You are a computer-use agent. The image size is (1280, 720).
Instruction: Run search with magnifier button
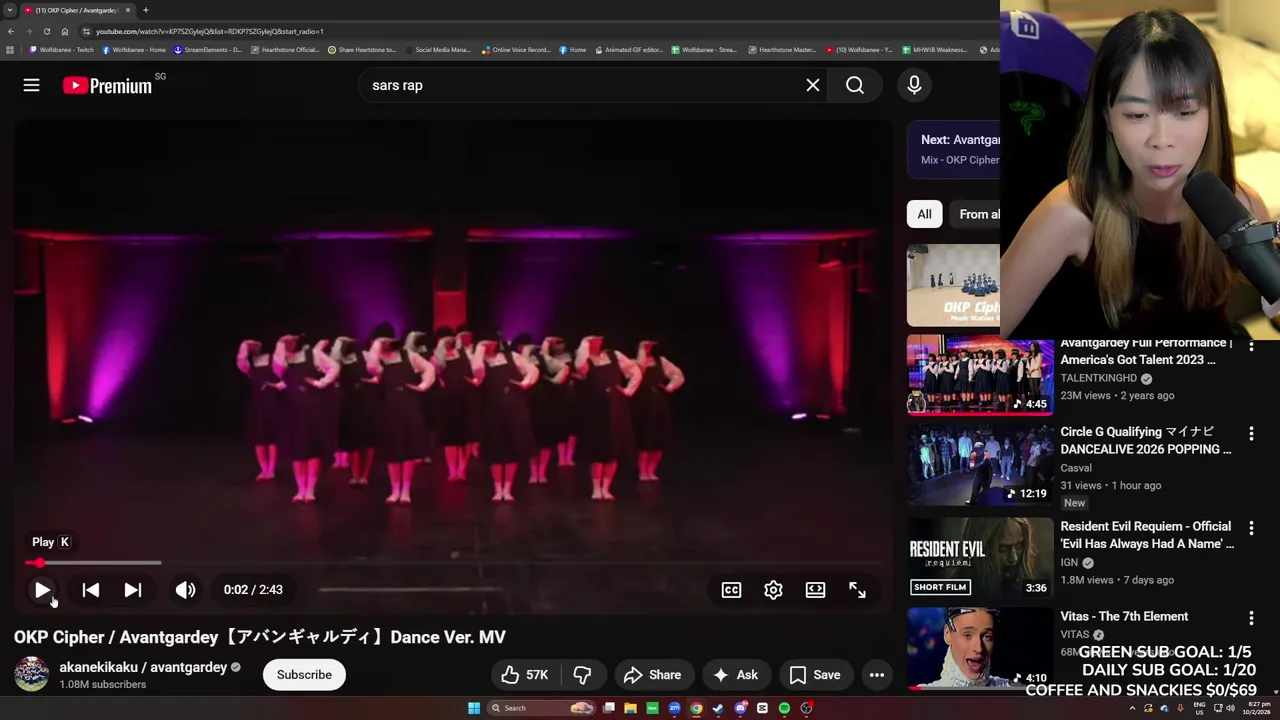click(855, 85)
